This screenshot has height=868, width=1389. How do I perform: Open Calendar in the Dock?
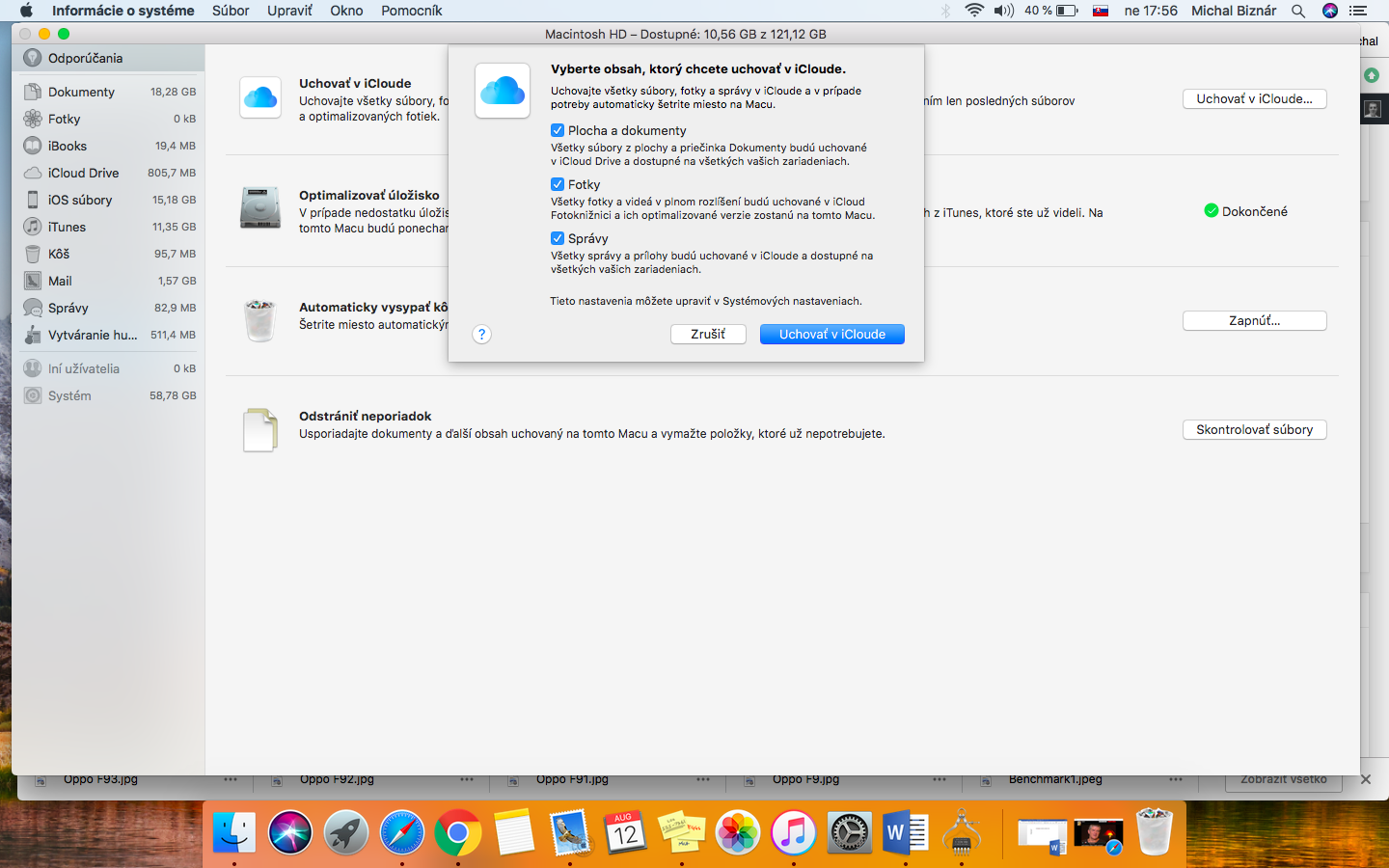click(x=626, y=831)
